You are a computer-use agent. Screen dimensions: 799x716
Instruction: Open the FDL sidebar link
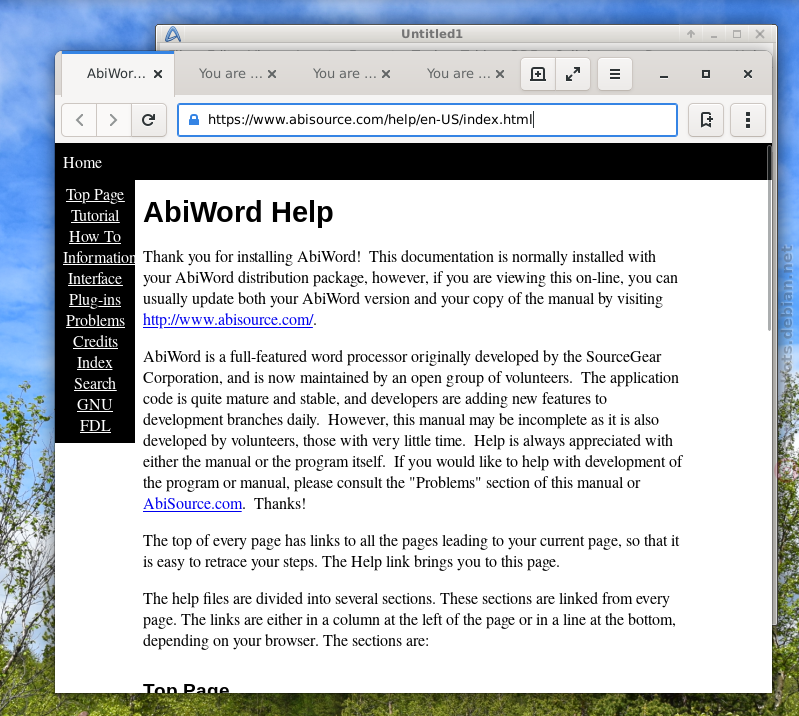coord(95,426)
